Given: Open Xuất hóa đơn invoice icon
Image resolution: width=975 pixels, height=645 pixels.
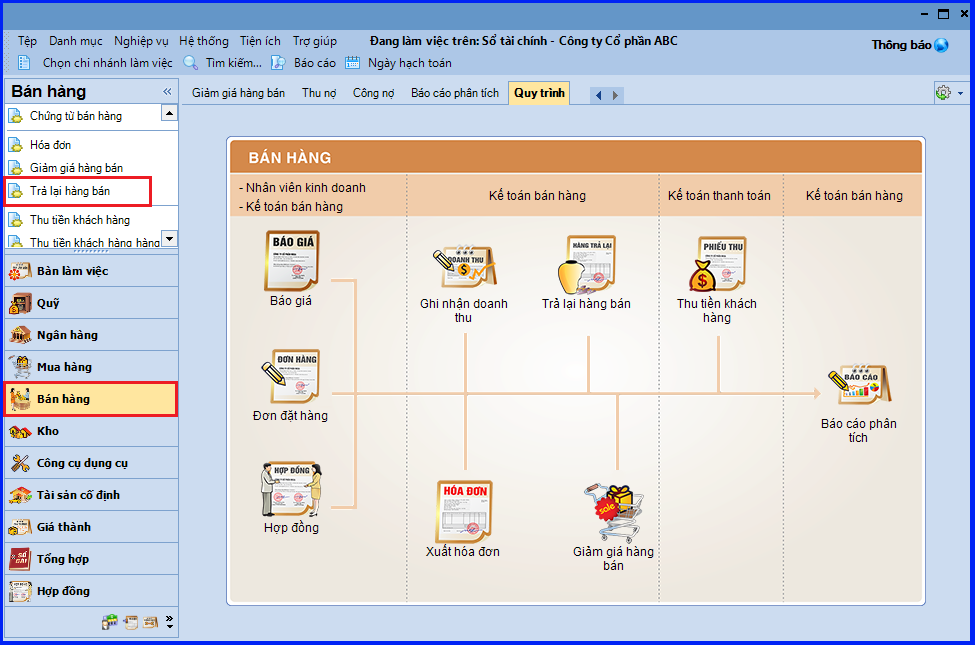Looking at the screenshot, I should tap(464, 511).
